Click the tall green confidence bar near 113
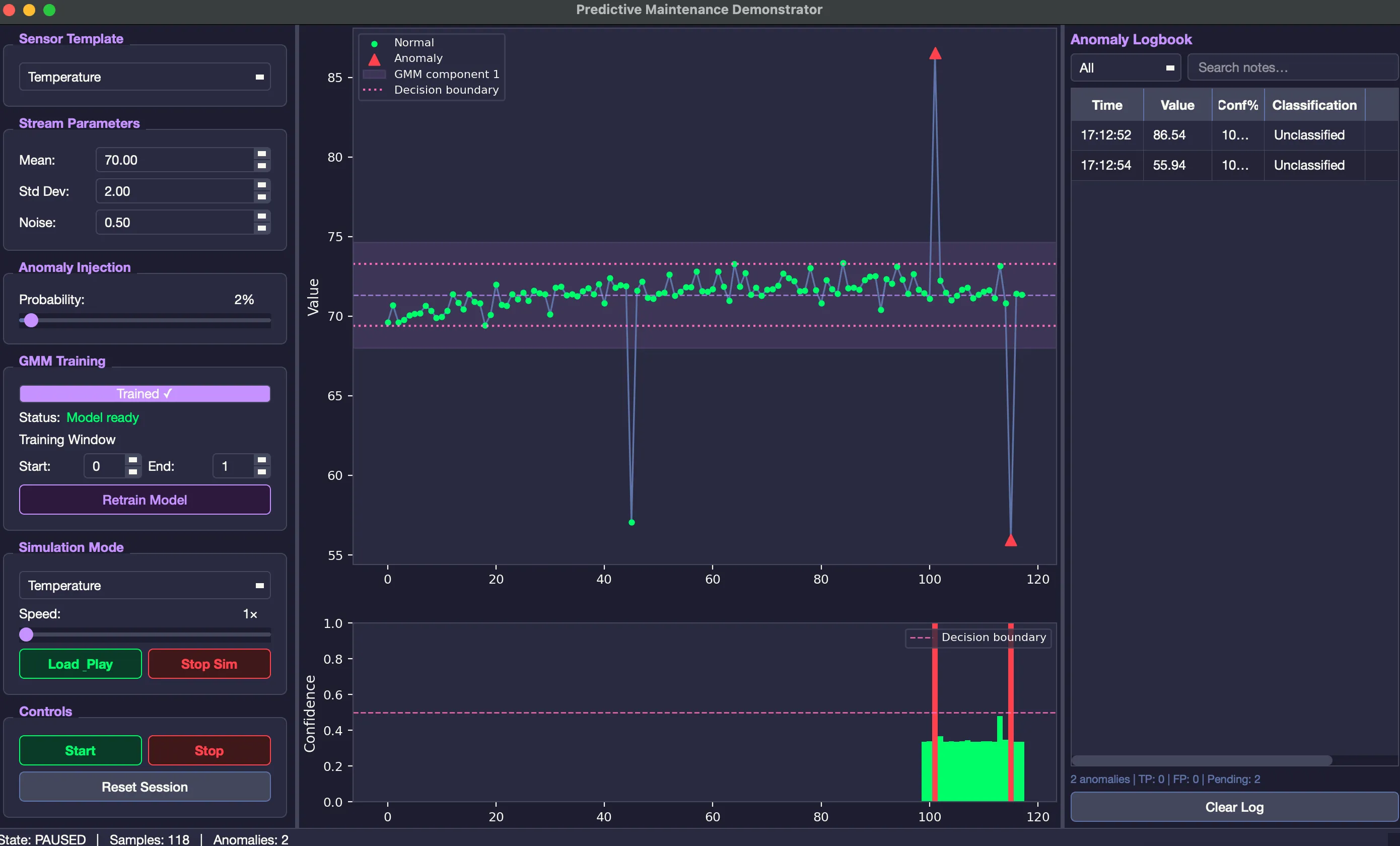 pyautogui.click(x=1000, y=758)
